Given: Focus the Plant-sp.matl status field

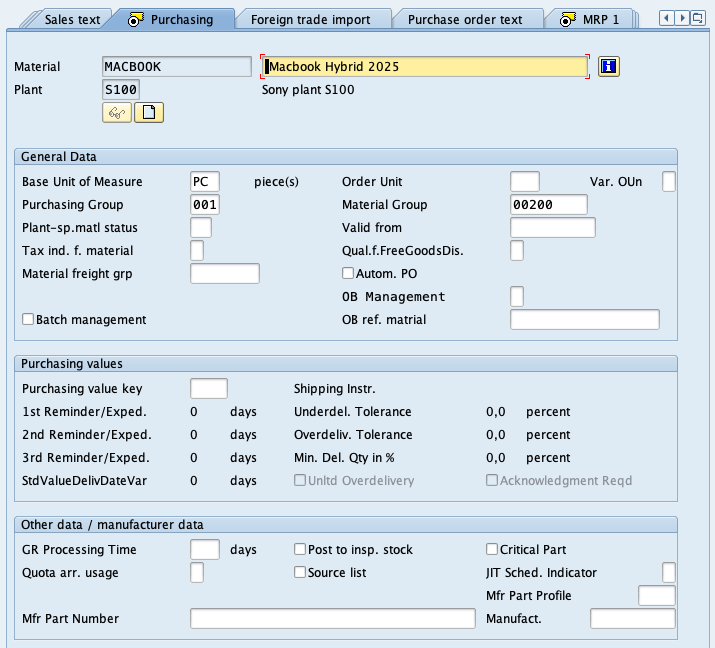Looking at the screenshot, I should click(201, 228).
